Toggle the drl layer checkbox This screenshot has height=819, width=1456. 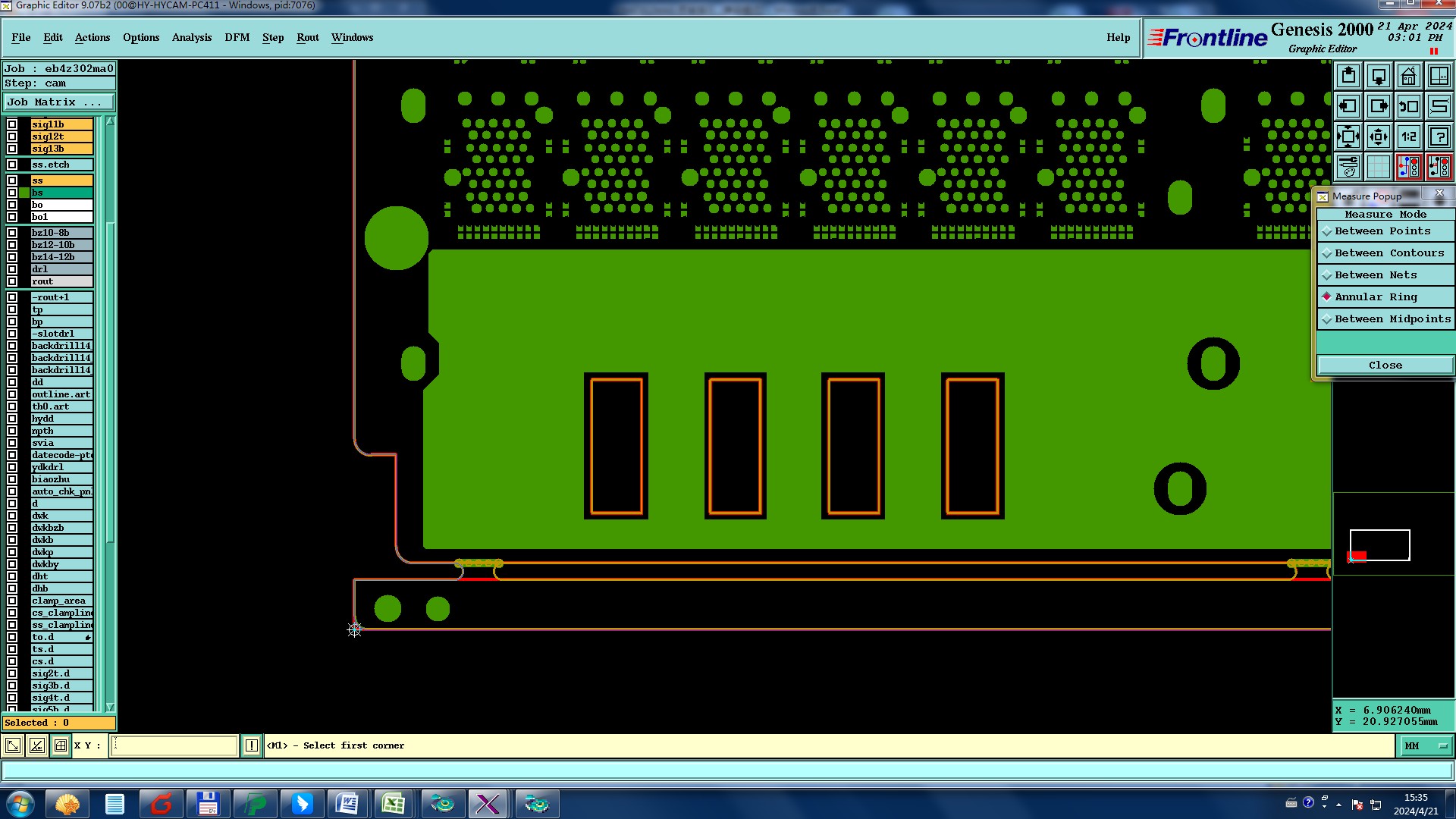[x=12, y=269]
